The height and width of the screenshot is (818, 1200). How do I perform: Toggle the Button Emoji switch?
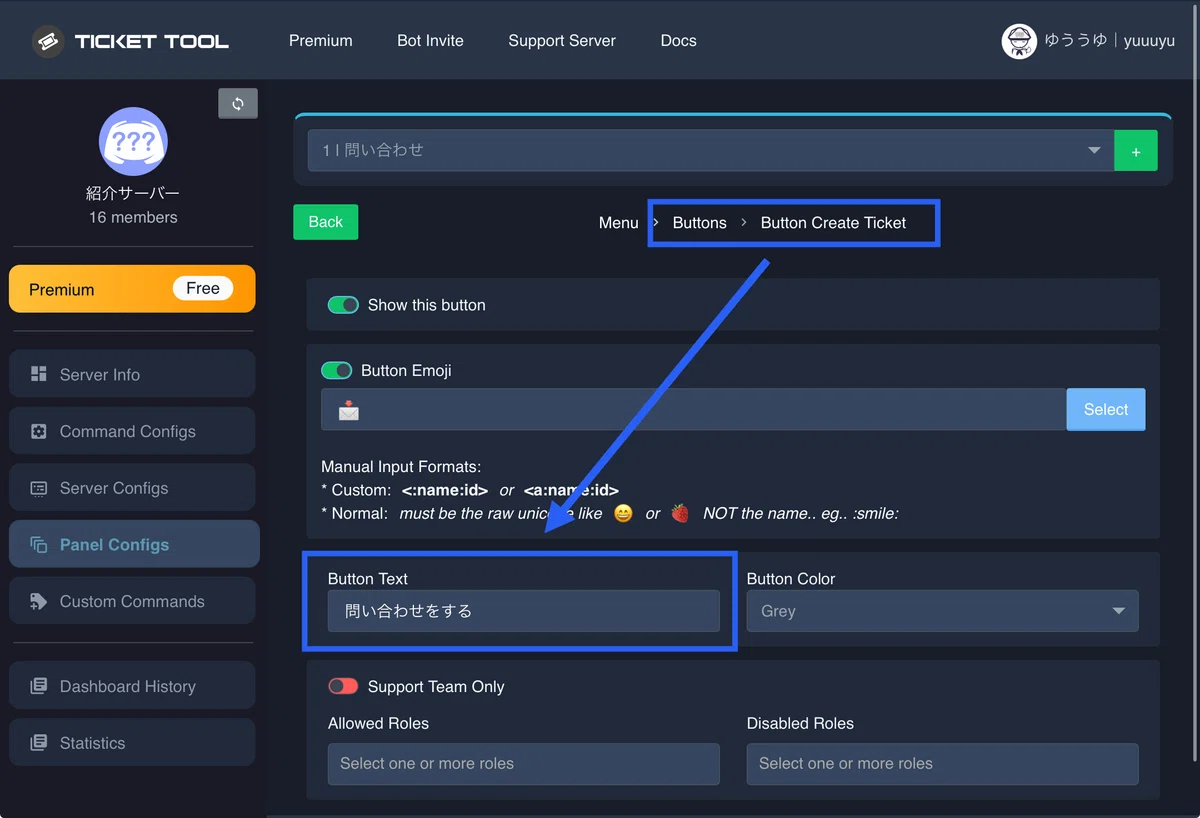tap(336, 370)
